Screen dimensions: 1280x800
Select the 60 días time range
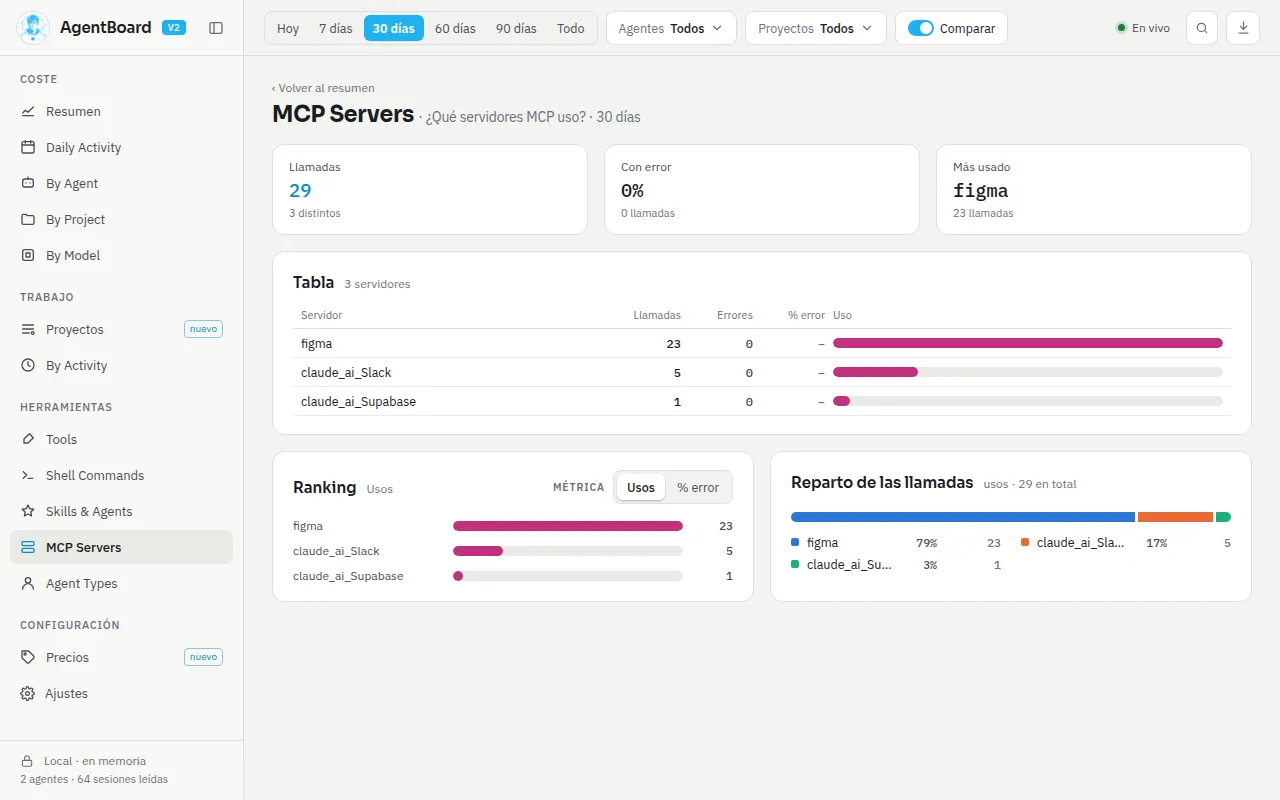(x=455, y=28)
